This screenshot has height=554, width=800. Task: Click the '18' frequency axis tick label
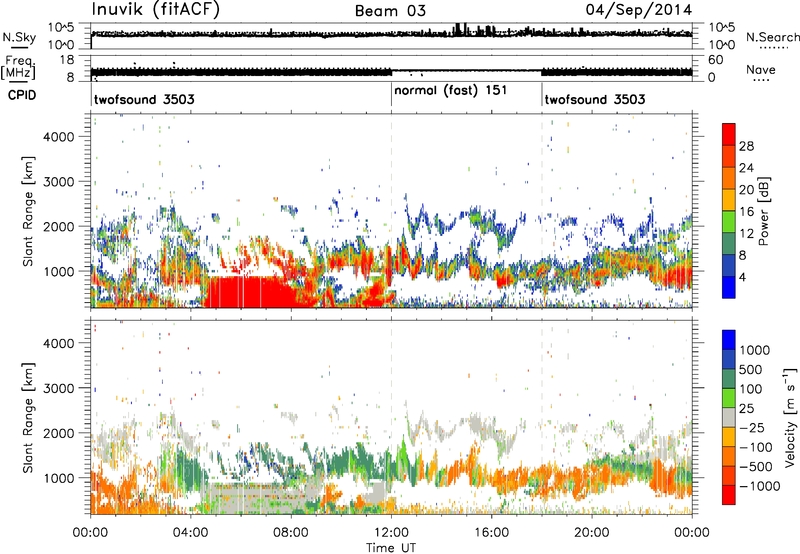[x=67, y=60]
